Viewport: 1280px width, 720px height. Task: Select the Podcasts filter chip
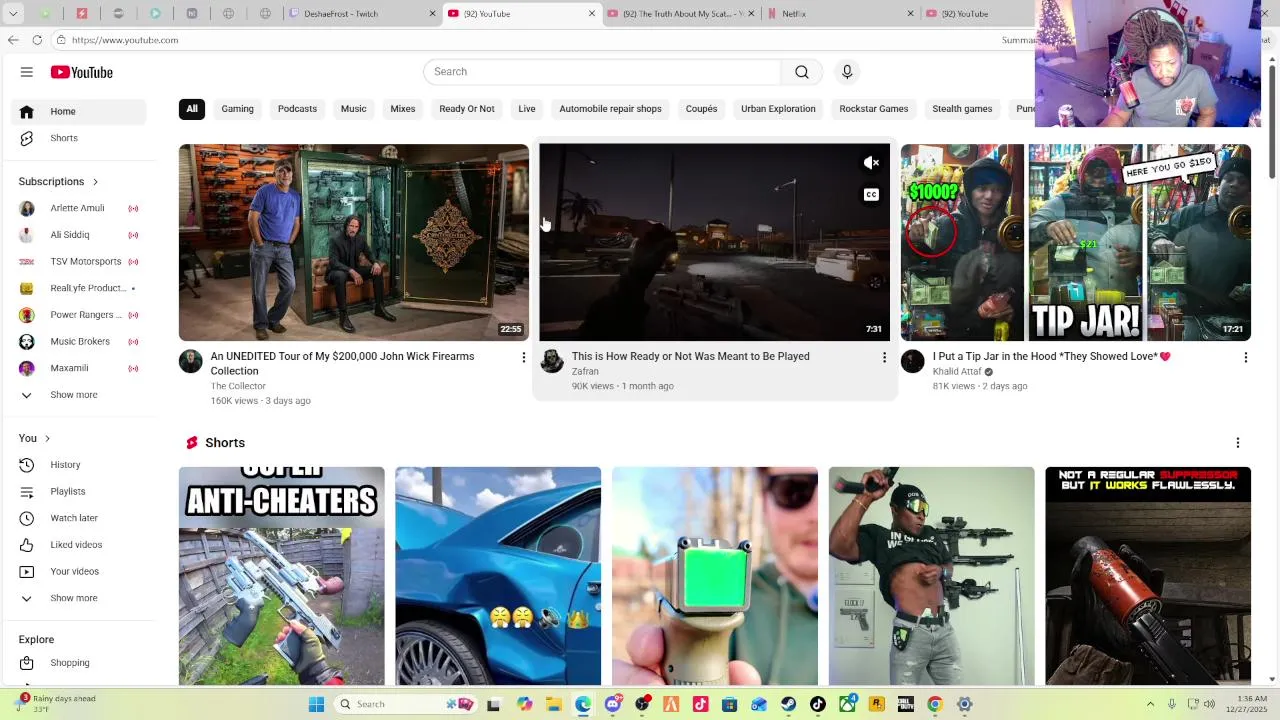pyautogui.click(x=297, y=109)
